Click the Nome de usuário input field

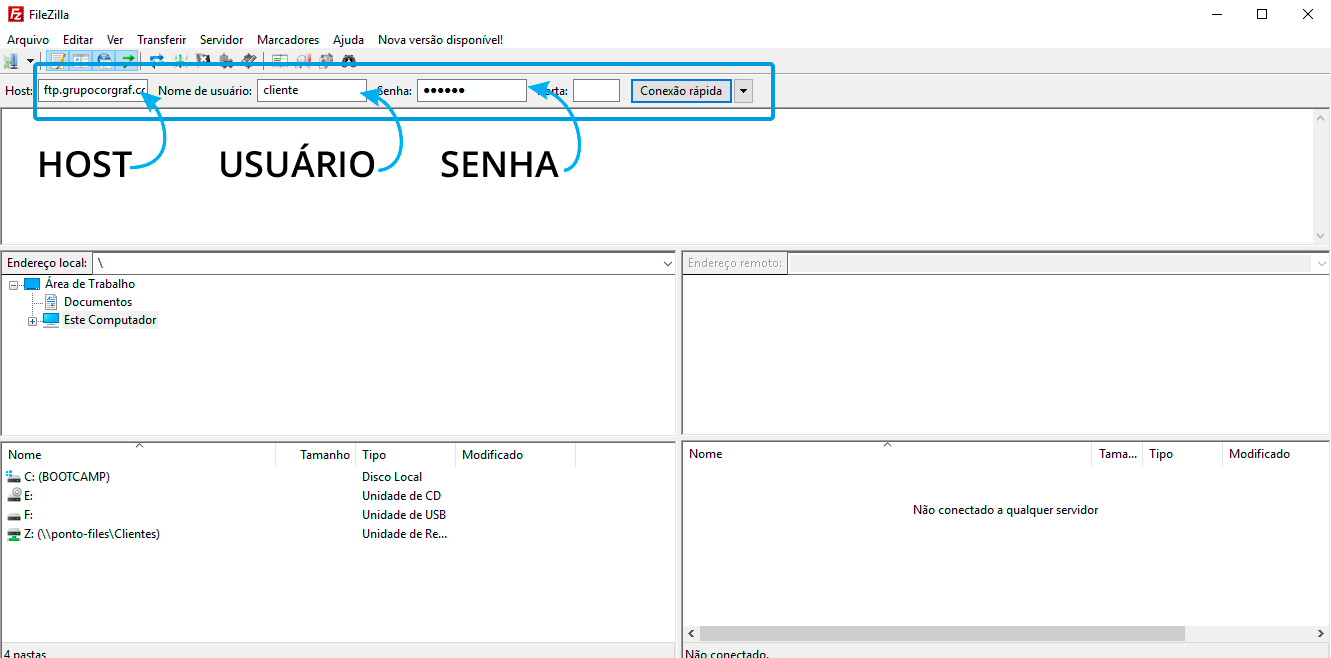coord(312,90)
